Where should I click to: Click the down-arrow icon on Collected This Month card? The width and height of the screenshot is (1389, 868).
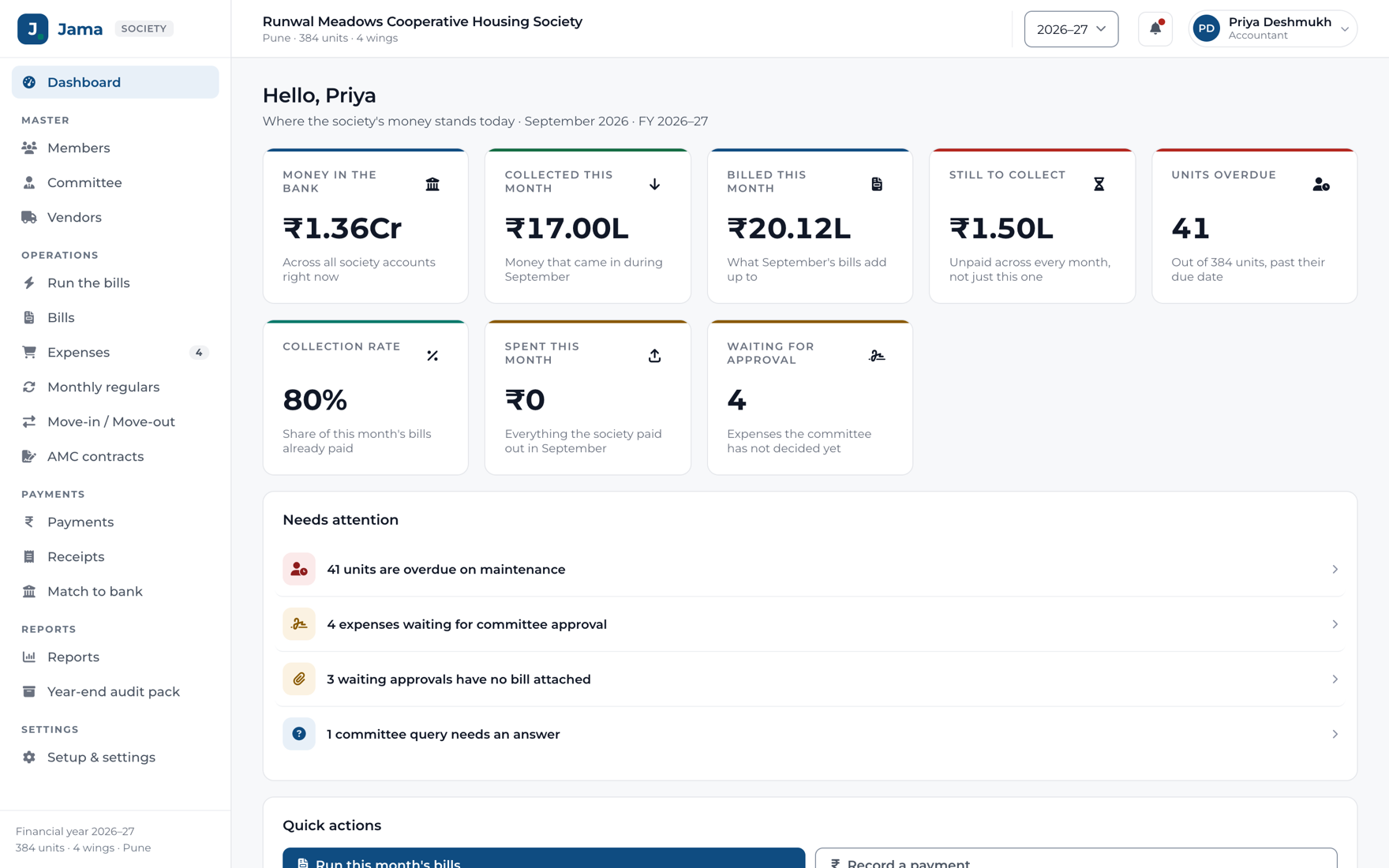(x=654, y=184)
